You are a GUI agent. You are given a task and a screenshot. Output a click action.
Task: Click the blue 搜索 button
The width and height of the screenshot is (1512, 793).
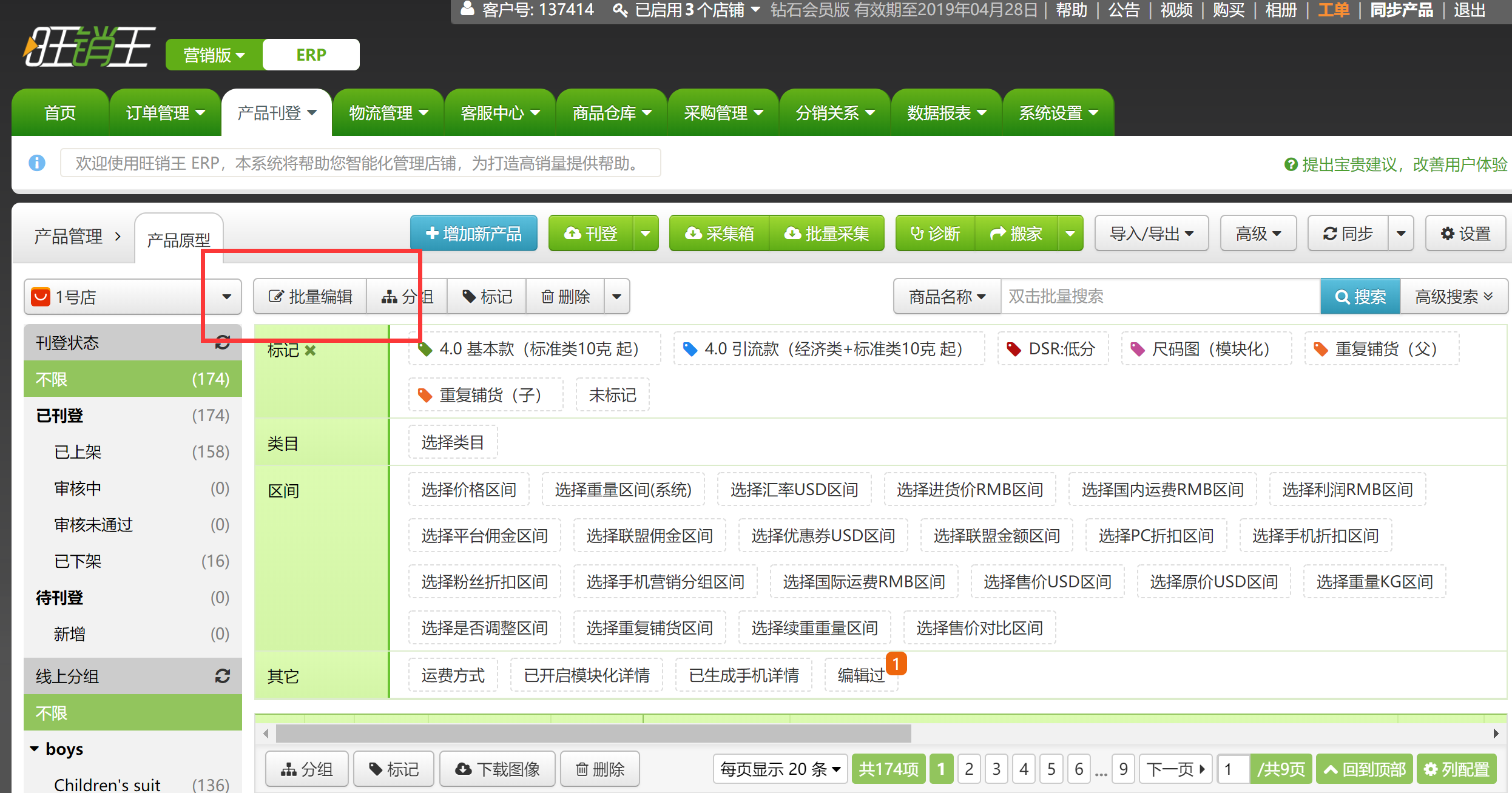tap(1360, 296)
